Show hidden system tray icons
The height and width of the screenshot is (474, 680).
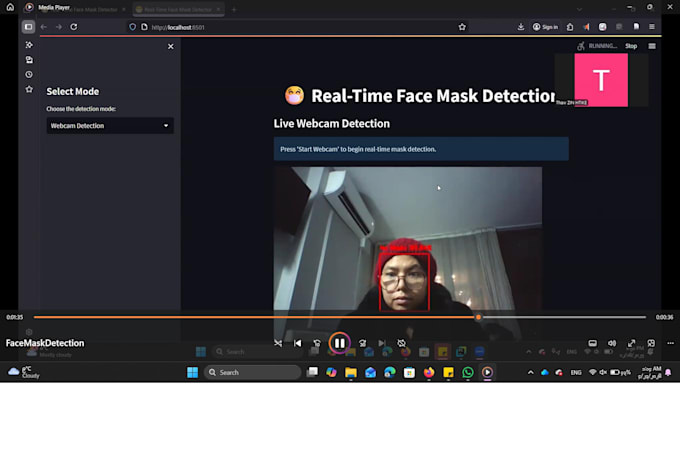tap(530, 373)
